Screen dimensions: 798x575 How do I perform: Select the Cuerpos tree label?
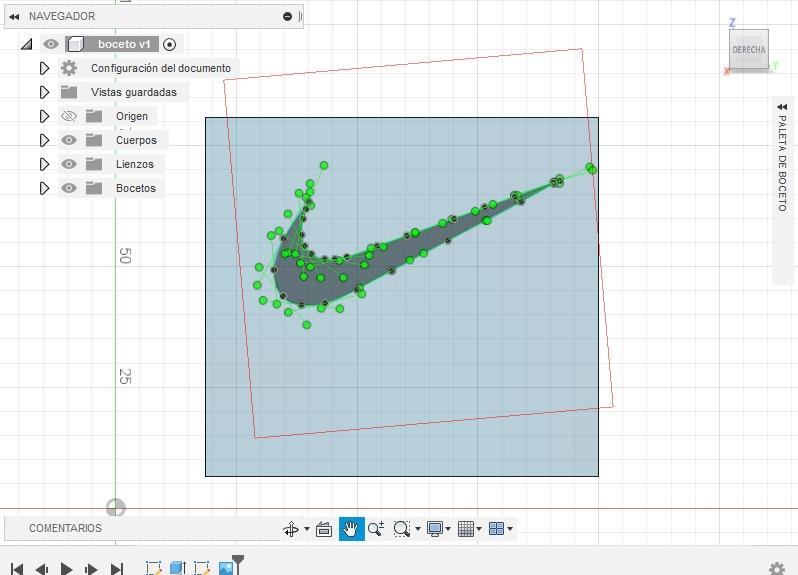[136, 140]
